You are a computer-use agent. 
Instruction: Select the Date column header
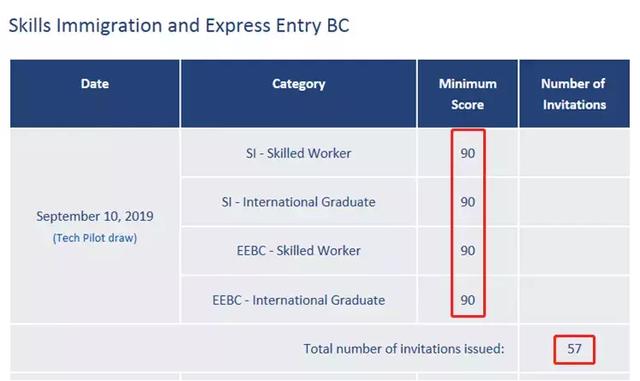95,84
